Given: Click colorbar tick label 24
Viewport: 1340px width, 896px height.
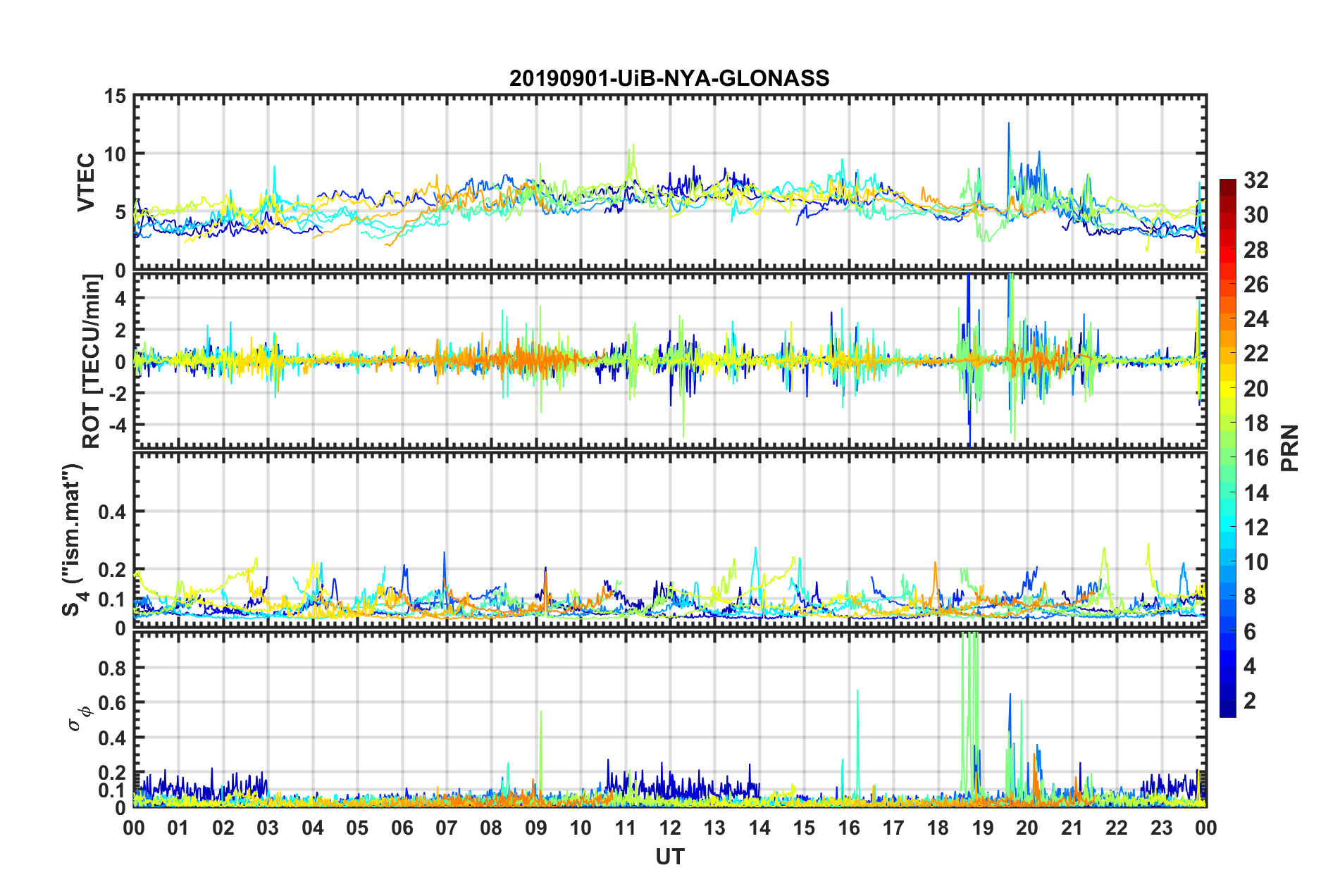Looking at the screenshot, I should point(1255,319).
